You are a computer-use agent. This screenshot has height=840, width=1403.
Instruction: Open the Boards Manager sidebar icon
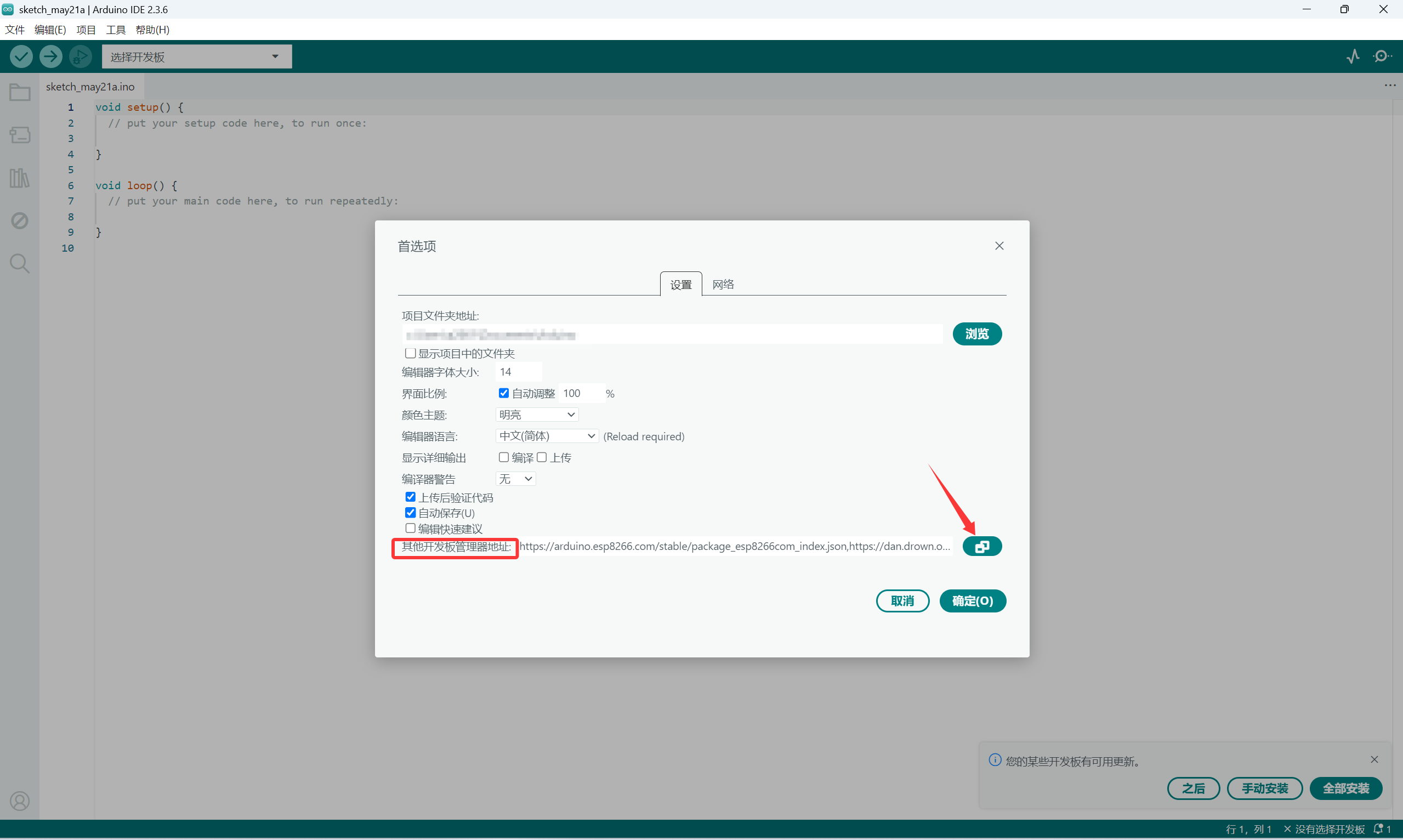[x=20, y=135]
